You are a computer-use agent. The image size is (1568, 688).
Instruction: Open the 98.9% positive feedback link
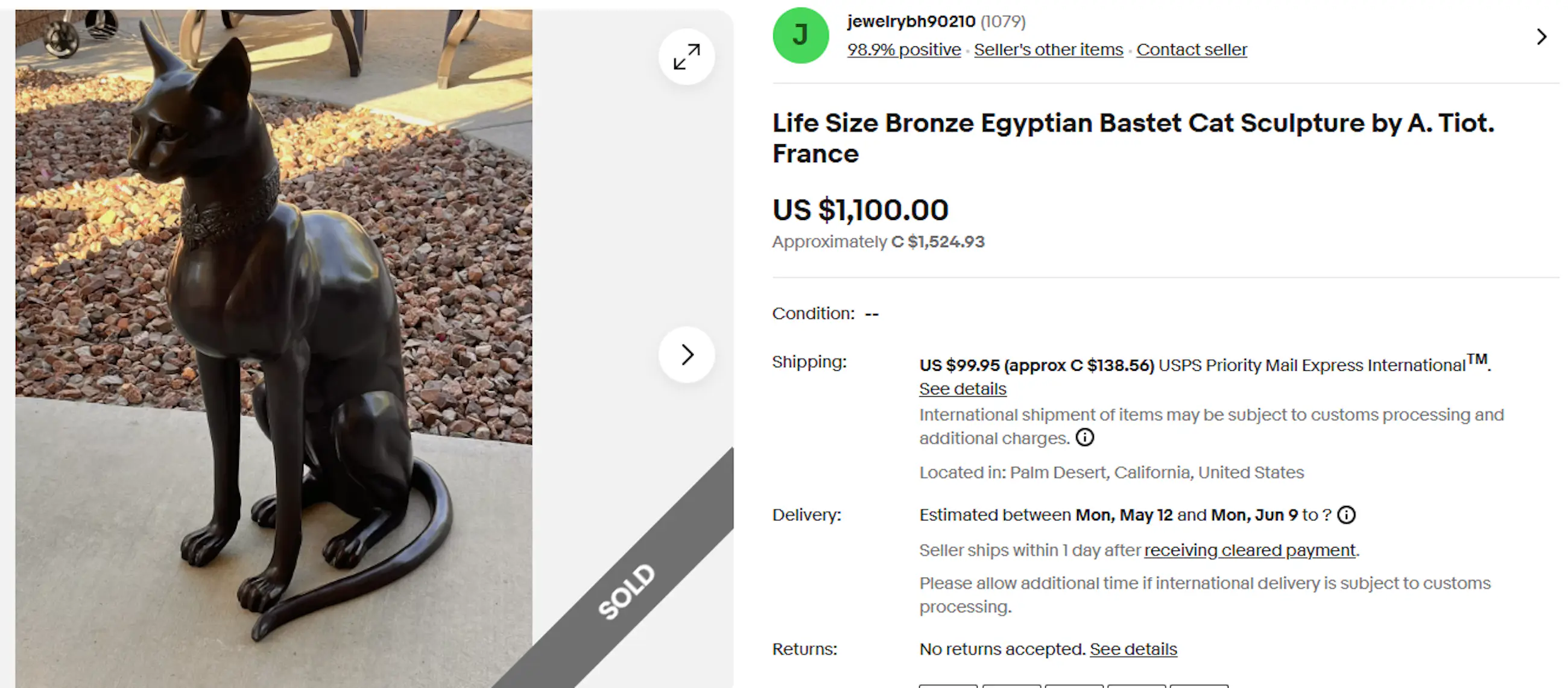(904, 50)
